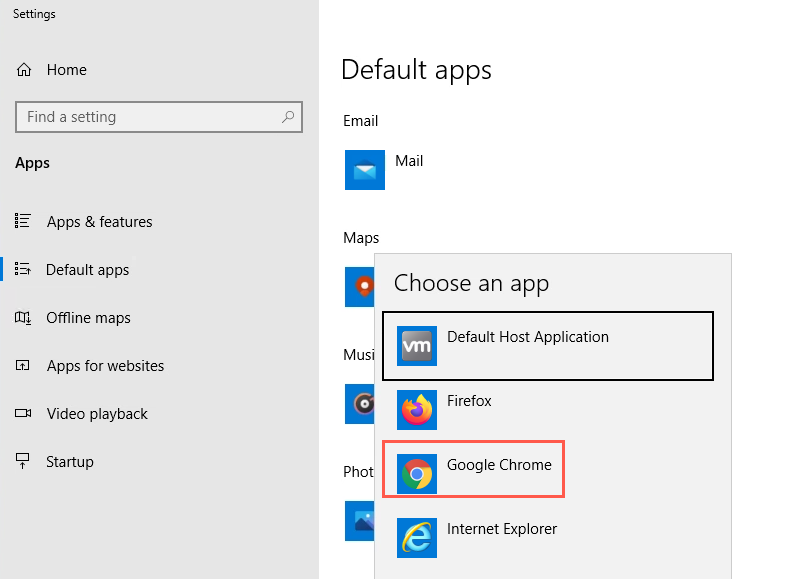Image resolution: width=810 pixels, height=579 pixels.
Task: Click the Mail app icon
Action: coord(365,170)
